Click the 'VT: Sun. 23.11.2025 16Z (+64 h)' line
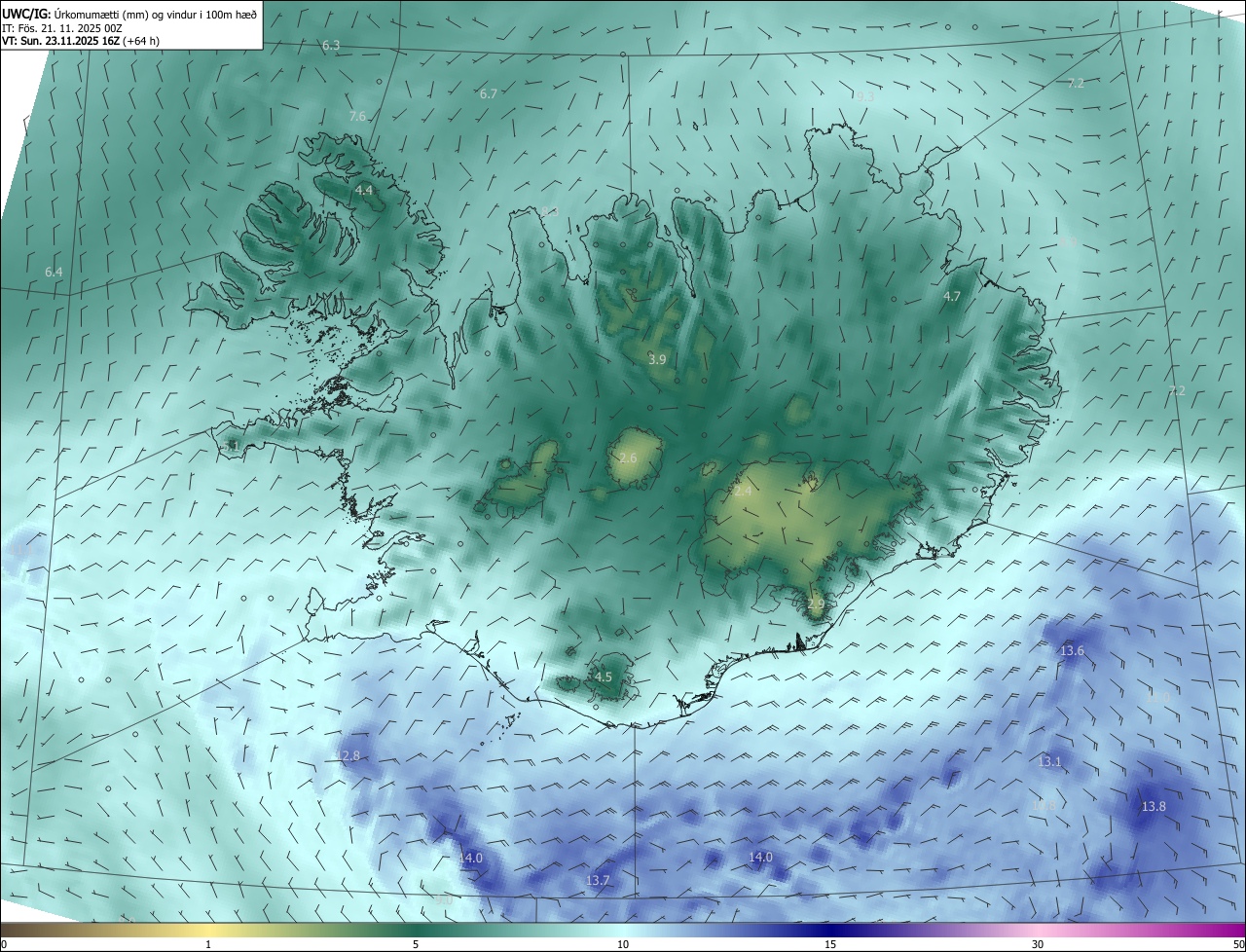Screen dimensions: 1246x952 [81, 41]
